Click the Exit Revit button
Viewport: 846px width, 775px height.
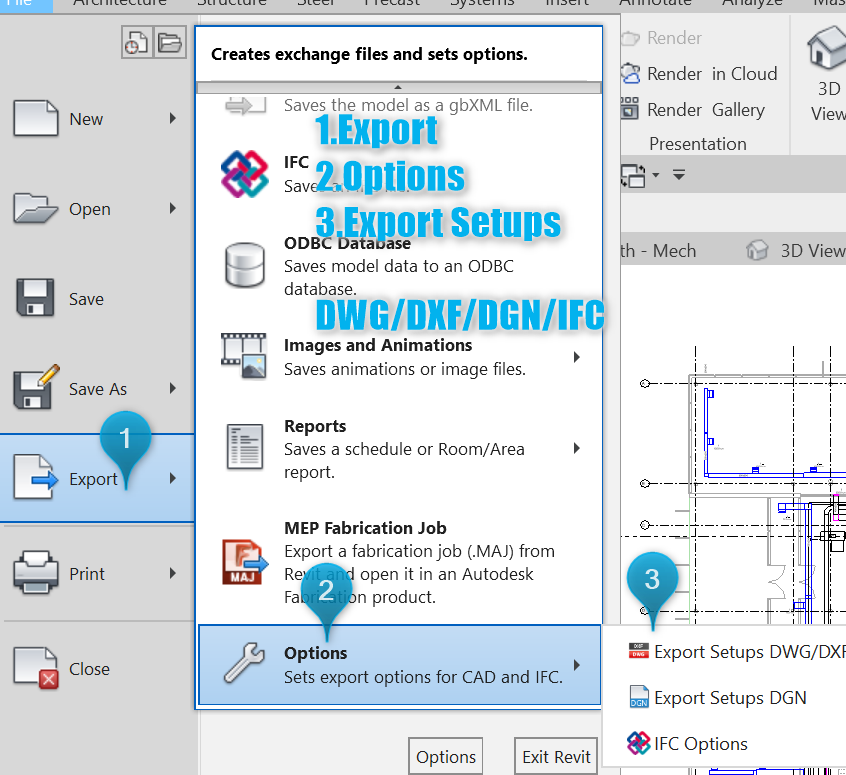[556, 757]
